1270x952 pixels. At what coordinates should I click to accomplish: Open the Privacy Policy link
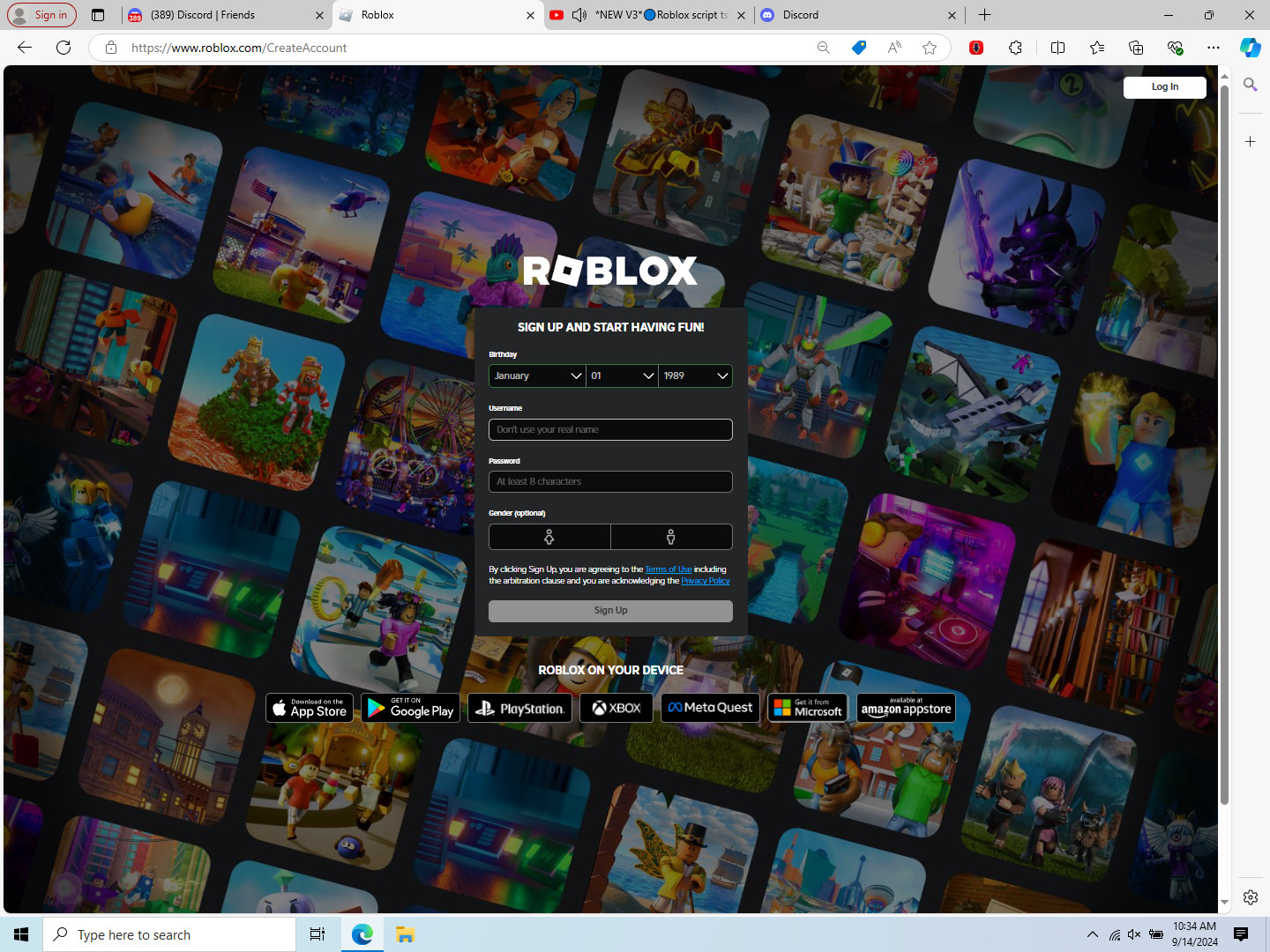point(706,581)
